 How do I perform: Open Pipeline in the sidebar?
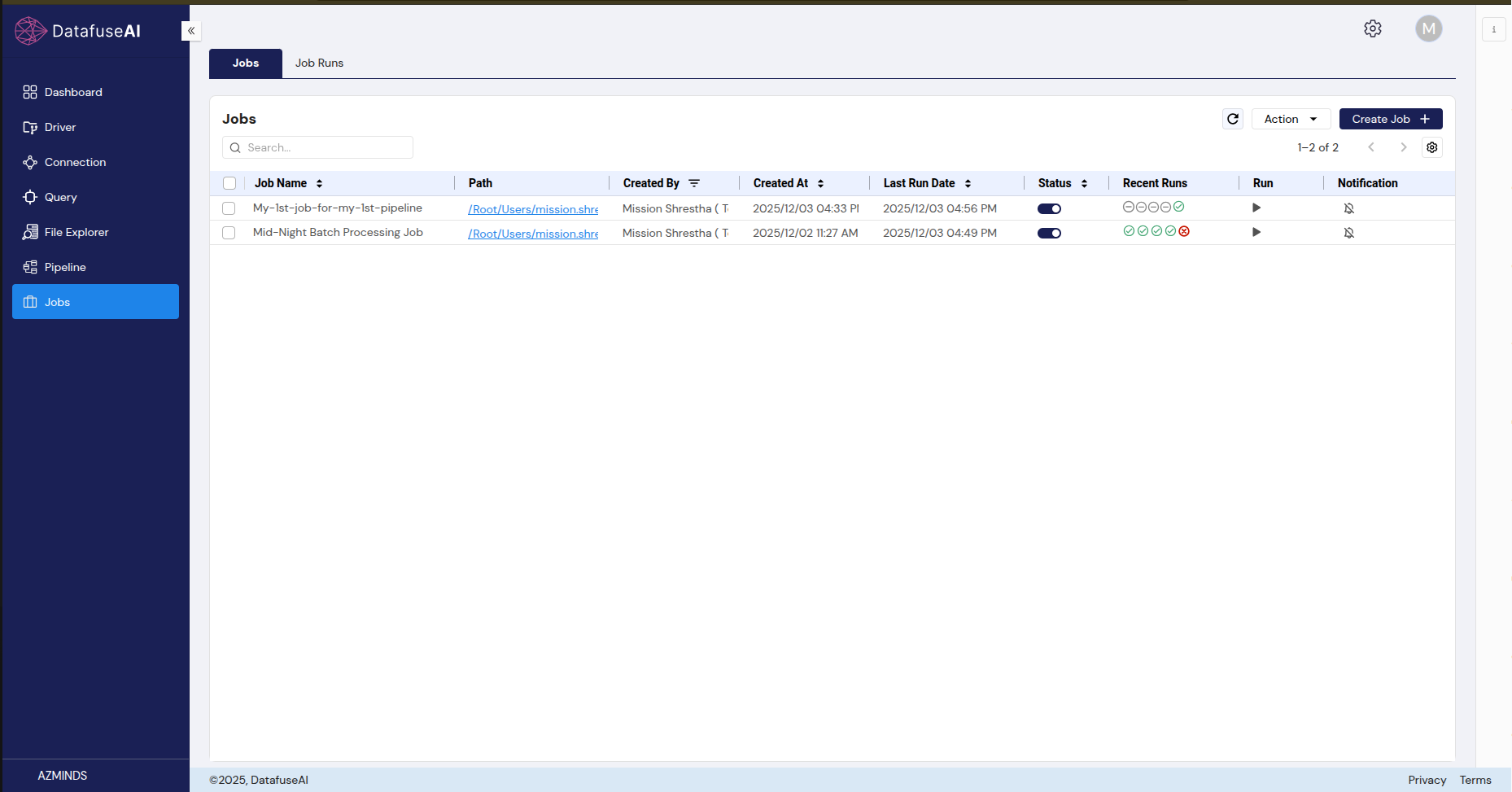pos(65,267)
